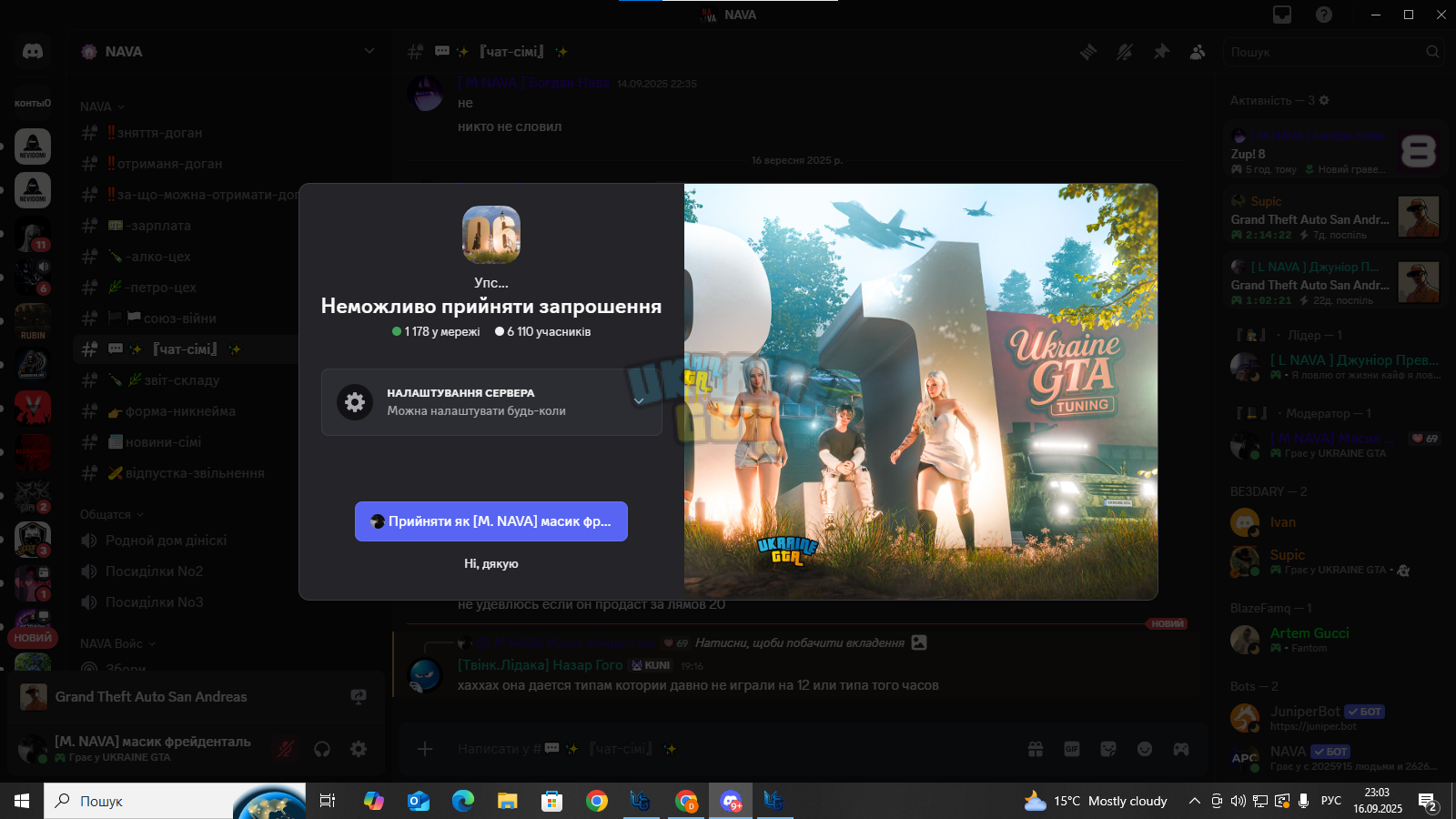Open User Settings gear icon

click(359, 749)
